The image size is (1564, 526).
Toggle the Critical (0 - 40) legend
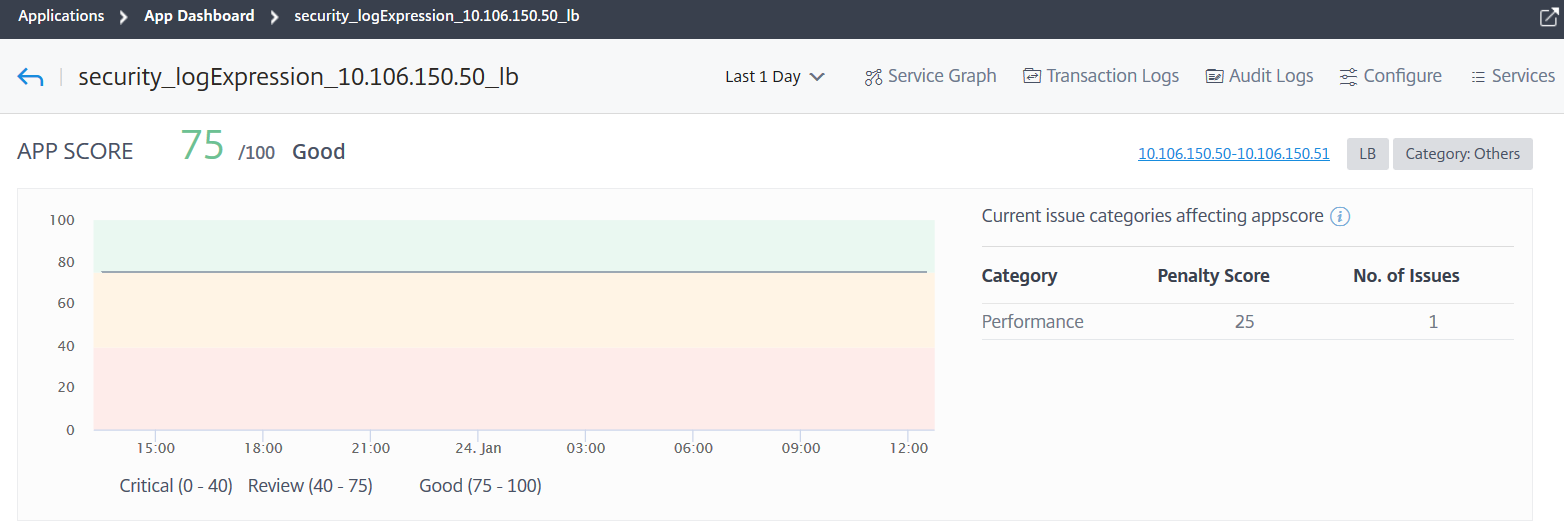pos(176,486)
